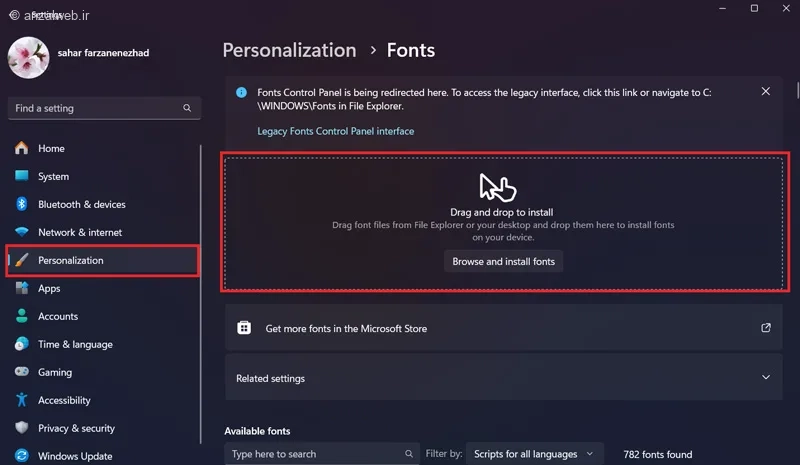Click Browse and install fonts button
This screenshot has height=465, width=800.
pos(503,261)
